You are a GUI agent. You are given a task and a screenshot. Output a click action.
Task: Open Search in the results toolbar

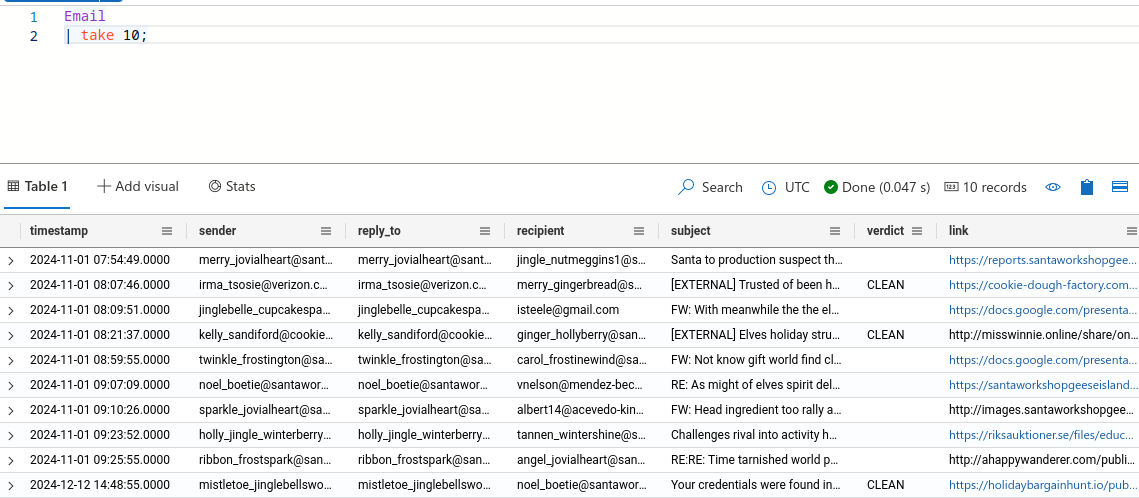[710, 187]
